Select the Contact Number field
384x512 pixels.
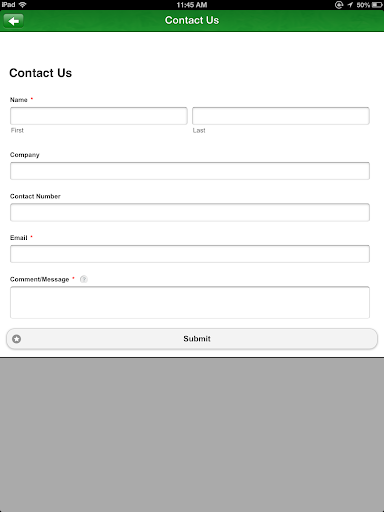click(x=190, y=212)
